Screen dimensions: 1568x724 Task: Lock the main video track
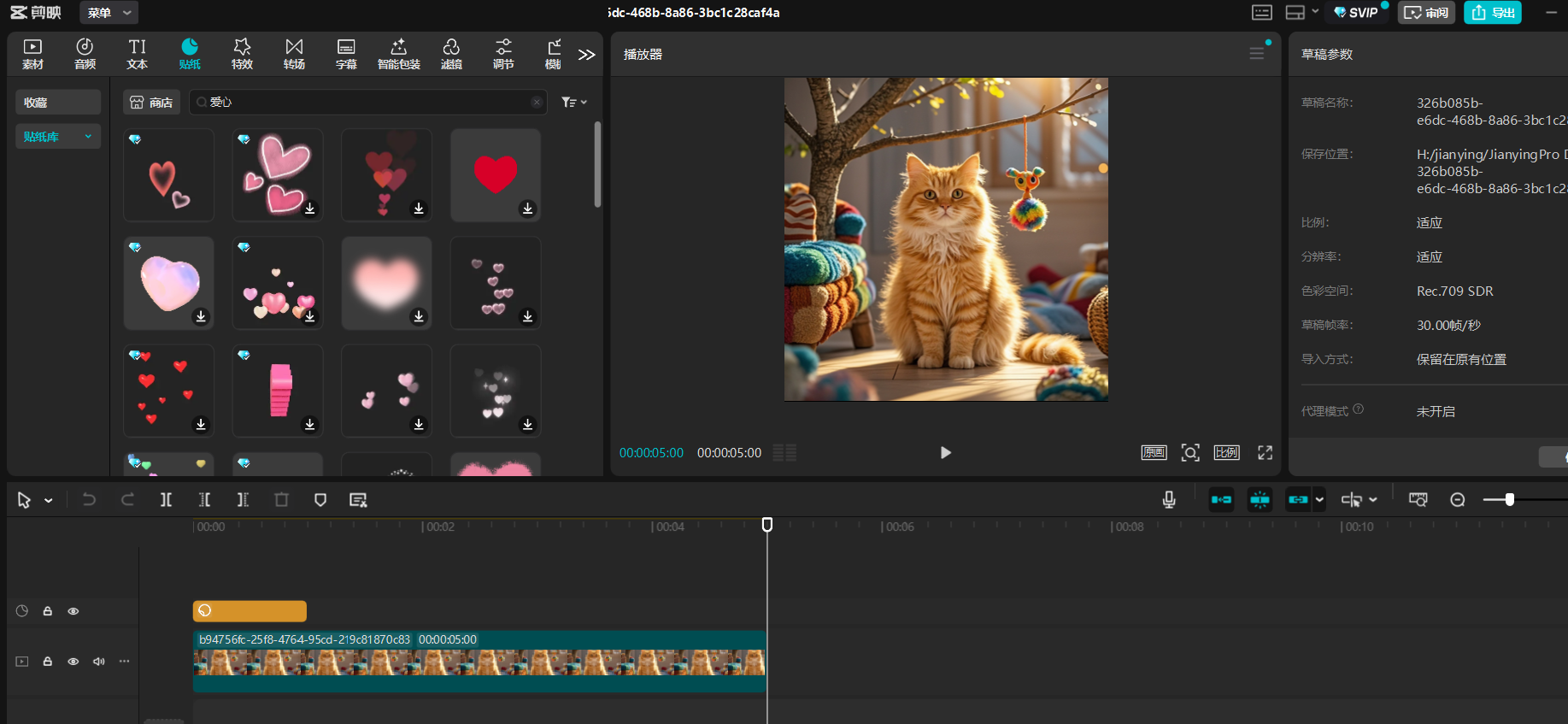click(48, 662)
